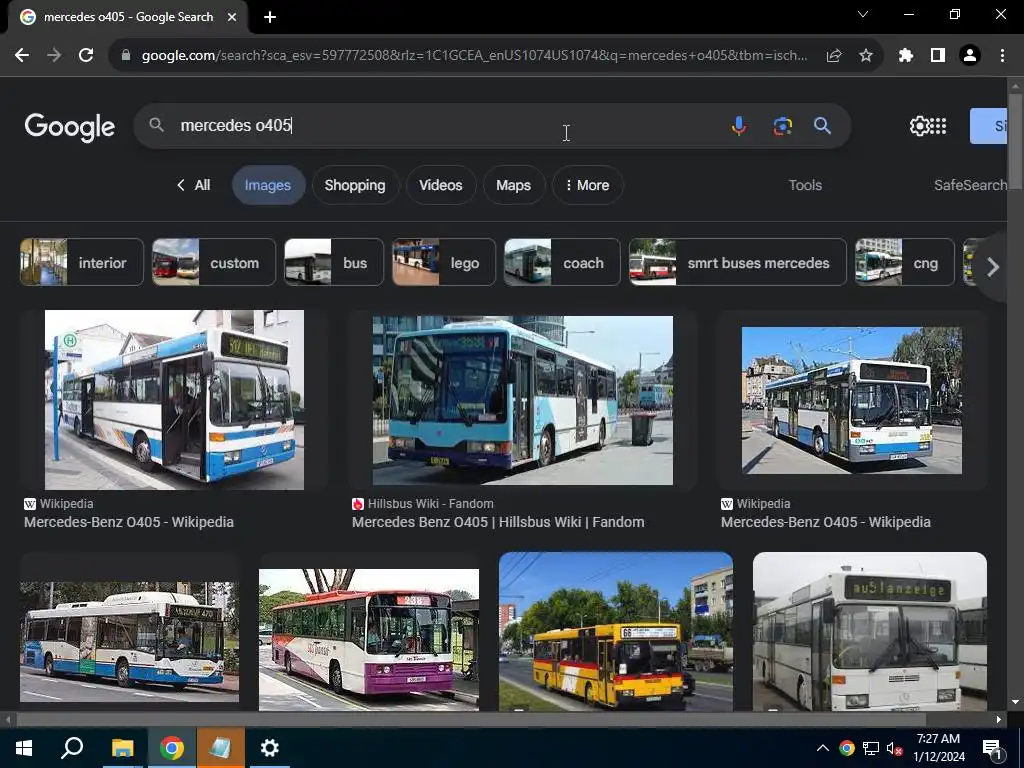Search by image with Google Lens
This screenshot has width=1024, height=768.
click(x=782, y=125)
